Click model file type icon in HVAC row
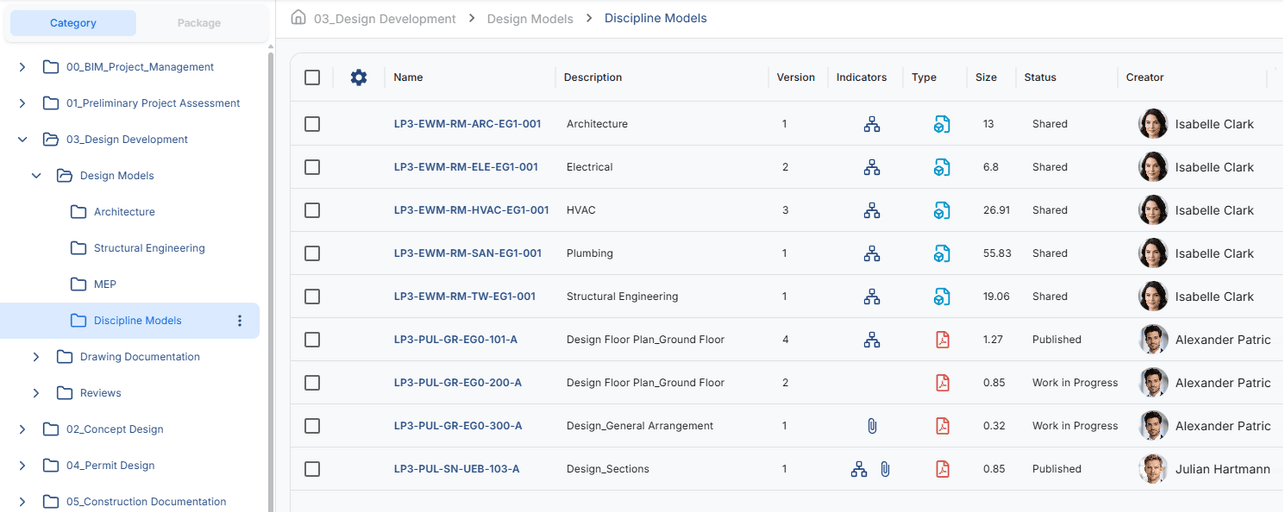1283x512 pixels. pos(942,210)
